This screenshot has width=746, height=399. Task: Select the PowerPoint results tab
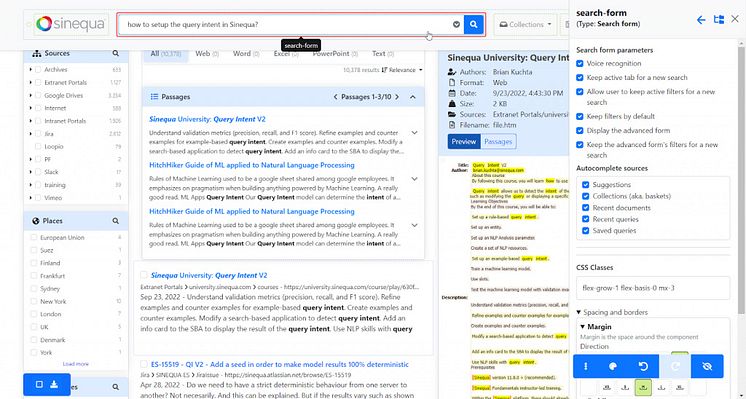tap(335, 54)
